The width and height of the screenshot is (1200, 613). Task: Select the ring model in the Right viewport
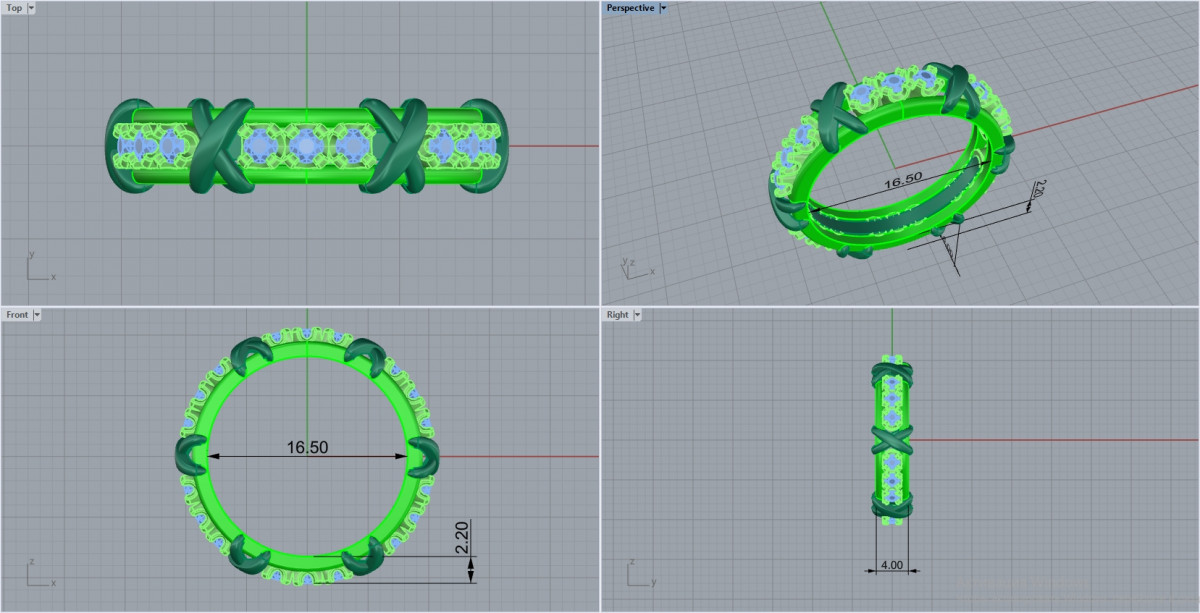tap(892, 438)
